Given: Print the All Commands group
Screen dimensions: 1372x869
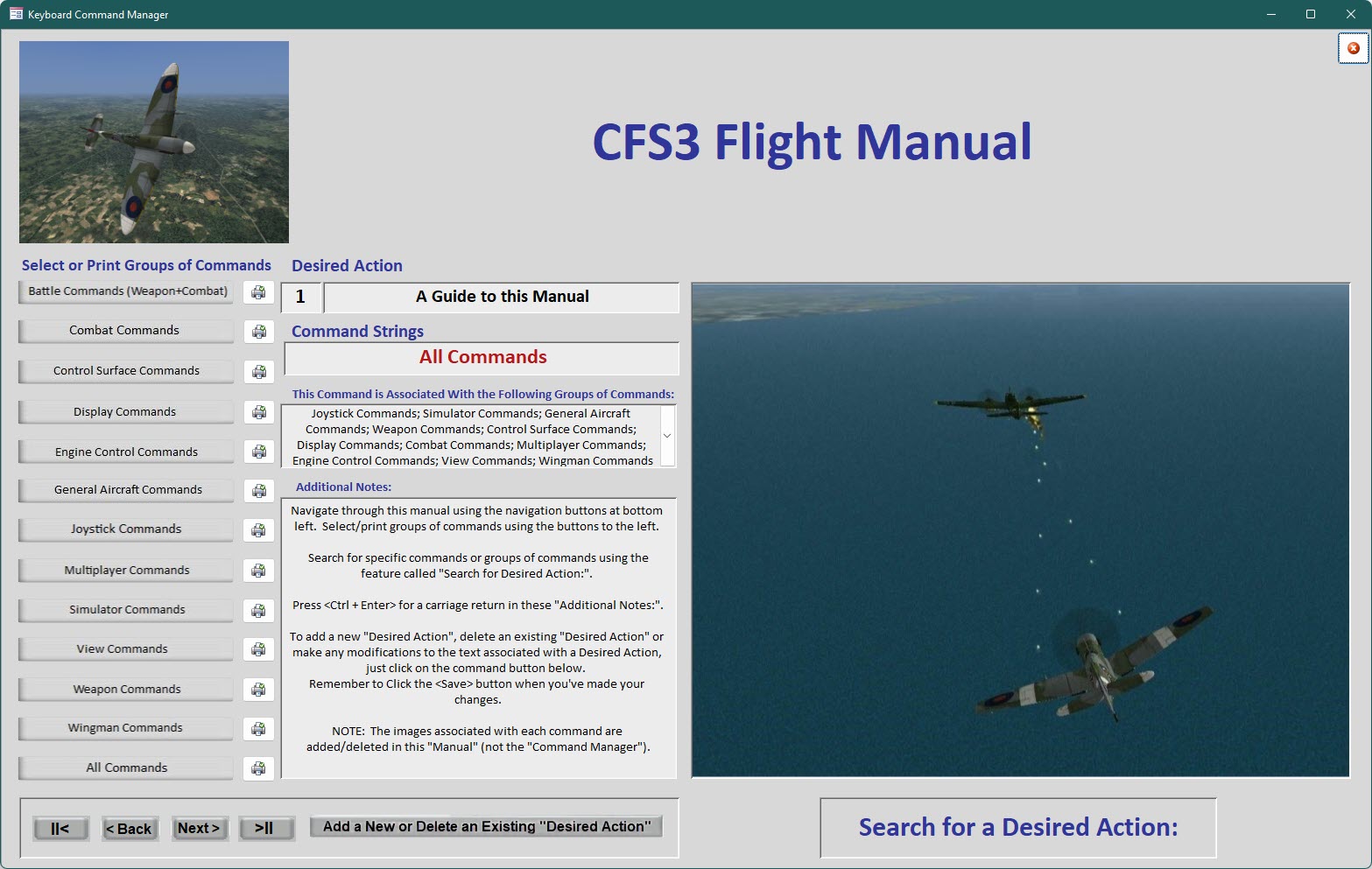Looking at the screenshot, I should (x=258, y=768).
